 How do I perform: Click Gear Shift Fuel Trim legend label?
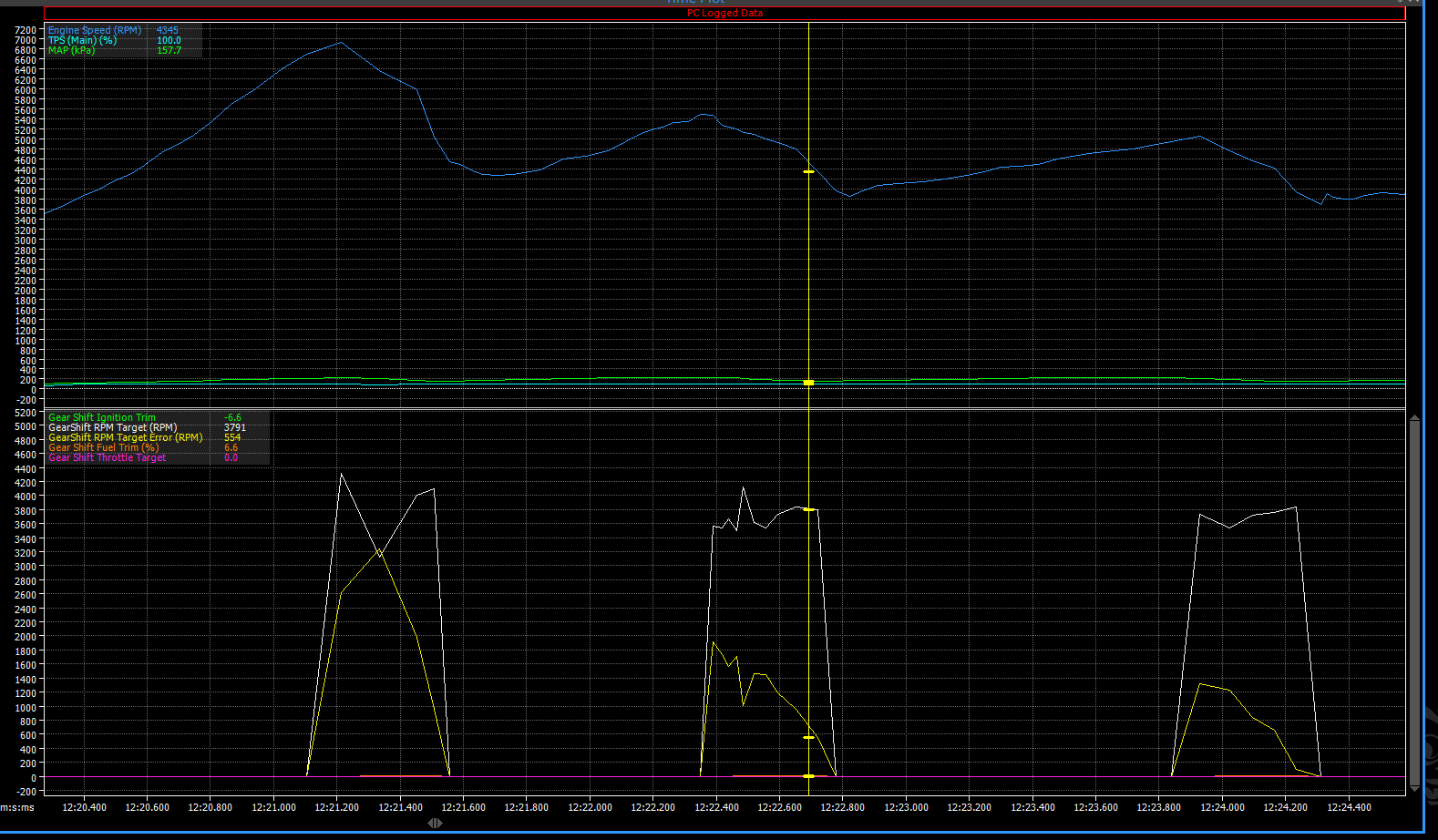[103, 447]
